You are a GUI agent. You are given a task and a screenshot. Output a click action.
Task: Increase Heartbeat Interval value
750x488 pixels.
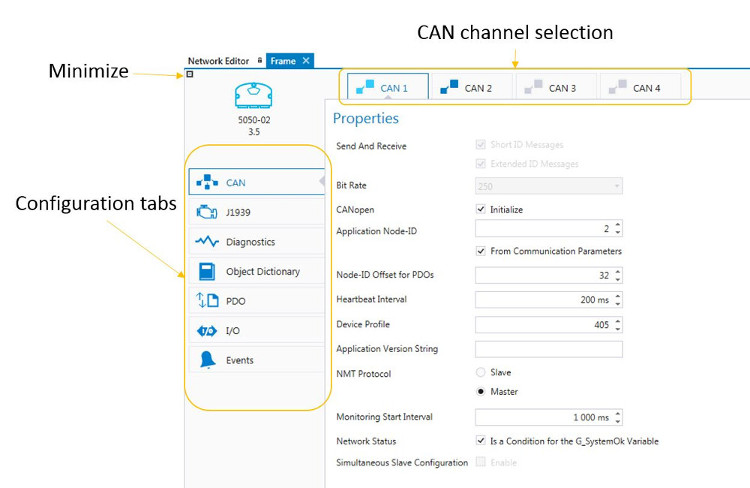(618, 296)
